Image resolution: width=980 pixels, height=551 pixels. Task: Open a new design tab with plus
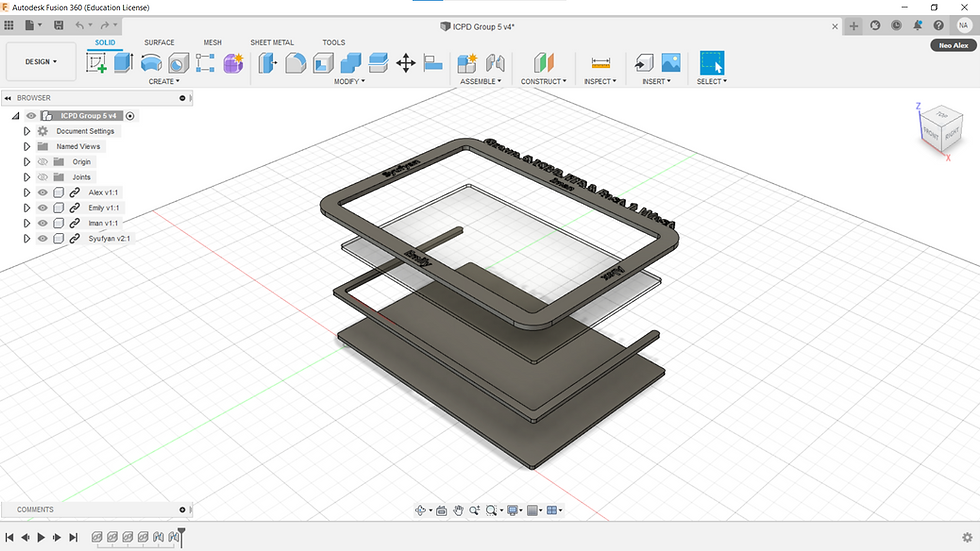[x=854, y=26]
